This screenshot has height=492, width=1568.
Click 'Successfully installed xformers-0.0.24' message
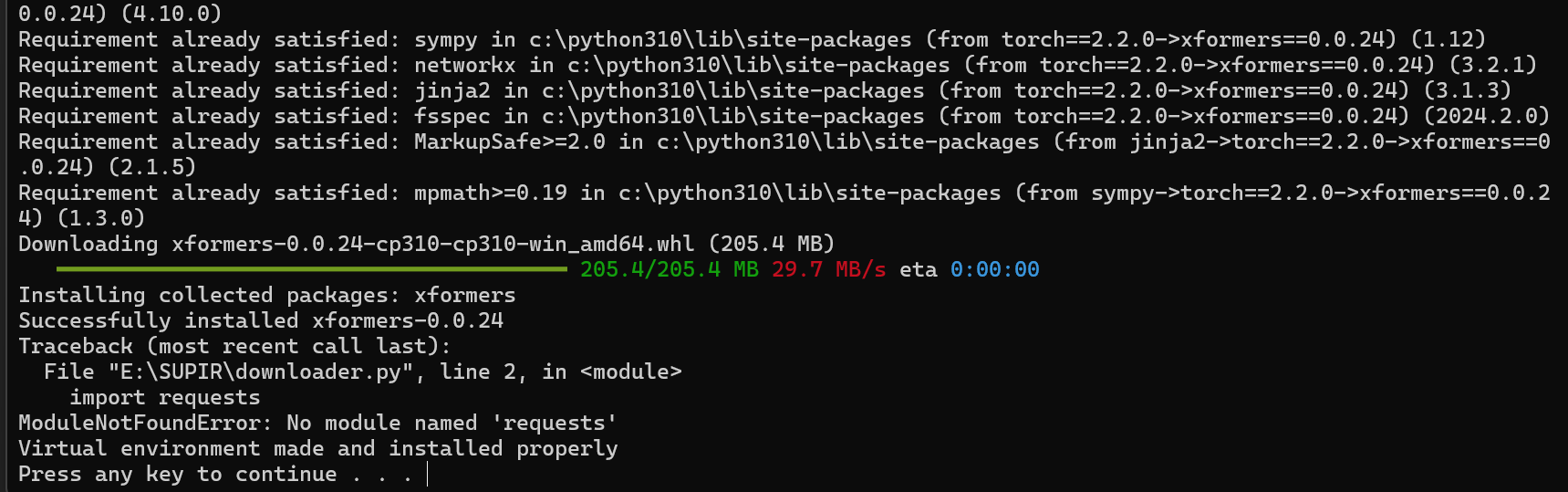point(261,320)
